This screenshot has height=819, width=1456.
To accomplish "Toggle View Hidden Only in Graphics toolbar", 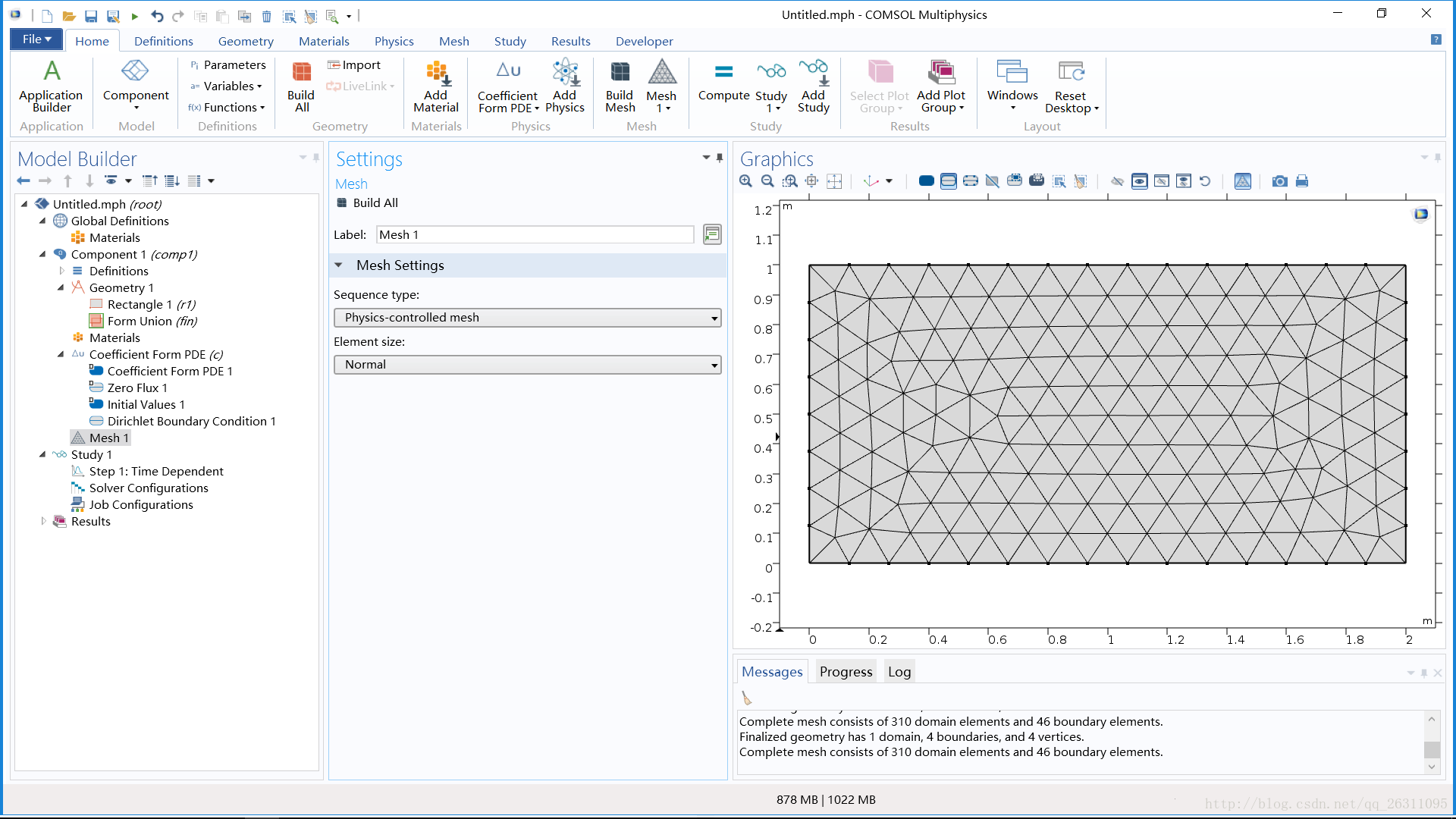I will click(1161, 181).
